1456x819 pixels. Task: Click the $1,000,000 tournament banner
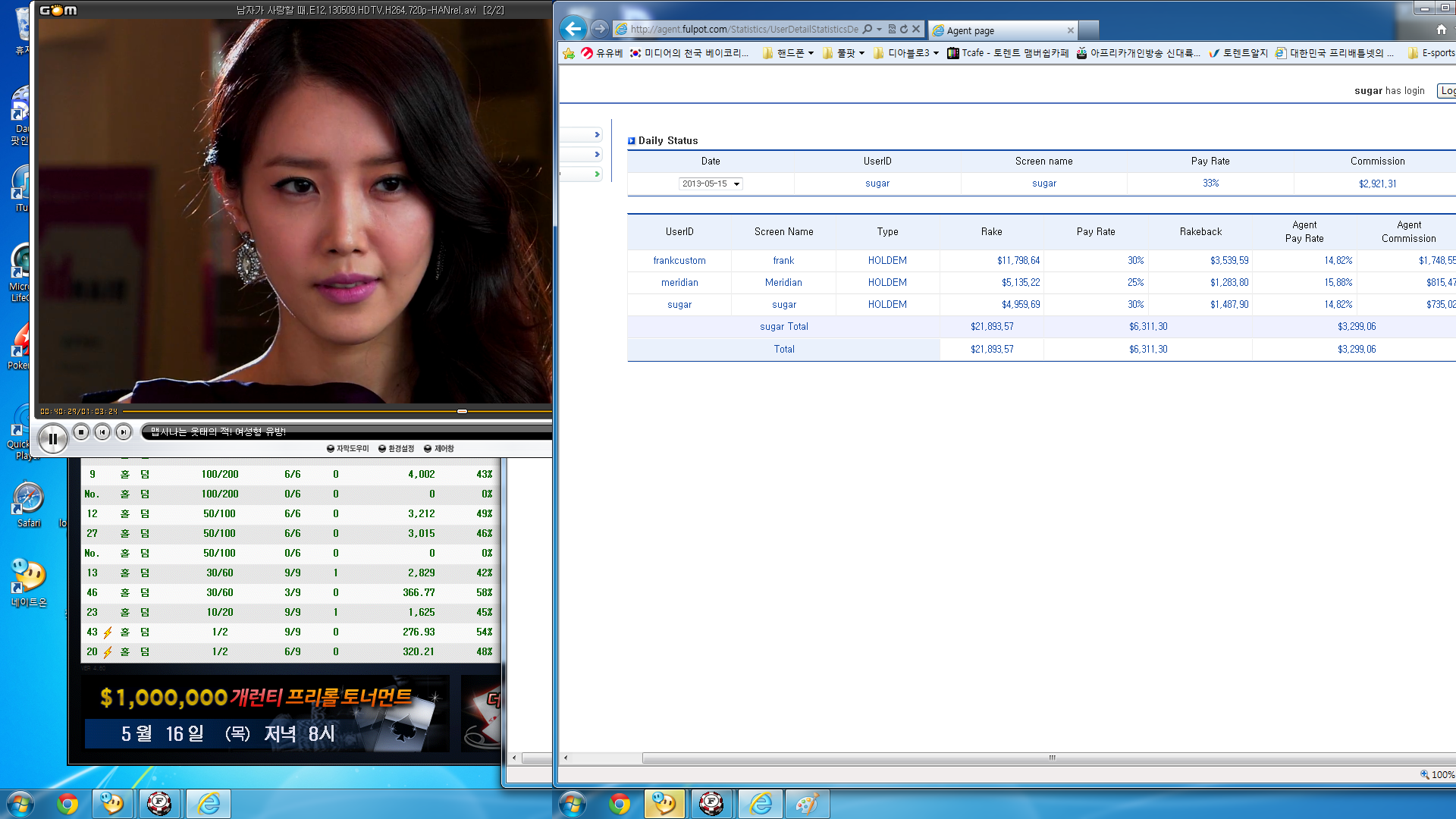[x=266, y=713]
